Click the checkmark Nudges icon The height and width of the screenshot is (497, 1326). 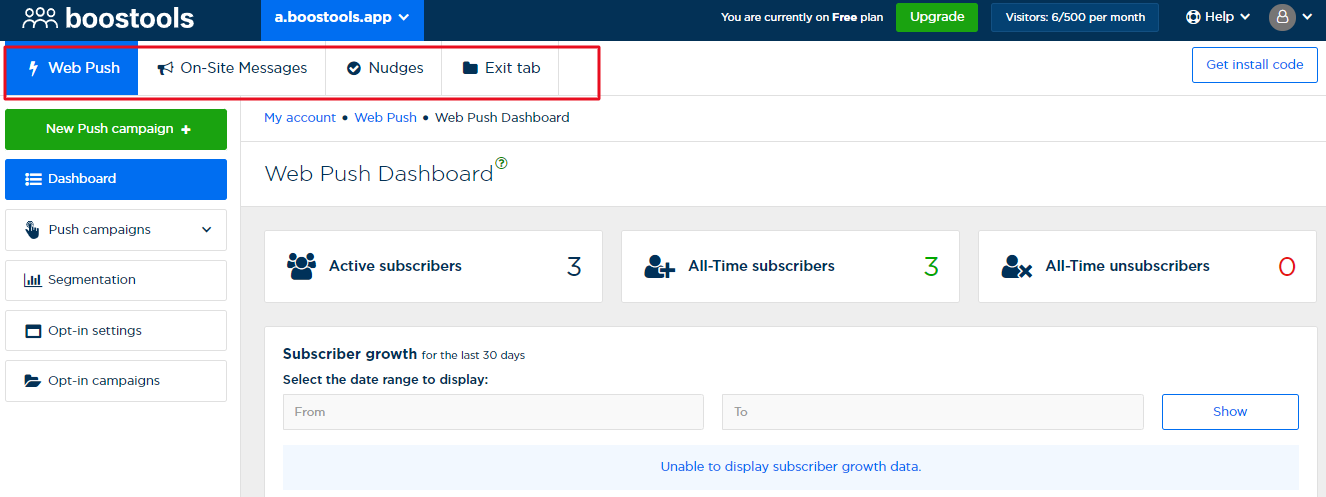pos(353,69)
